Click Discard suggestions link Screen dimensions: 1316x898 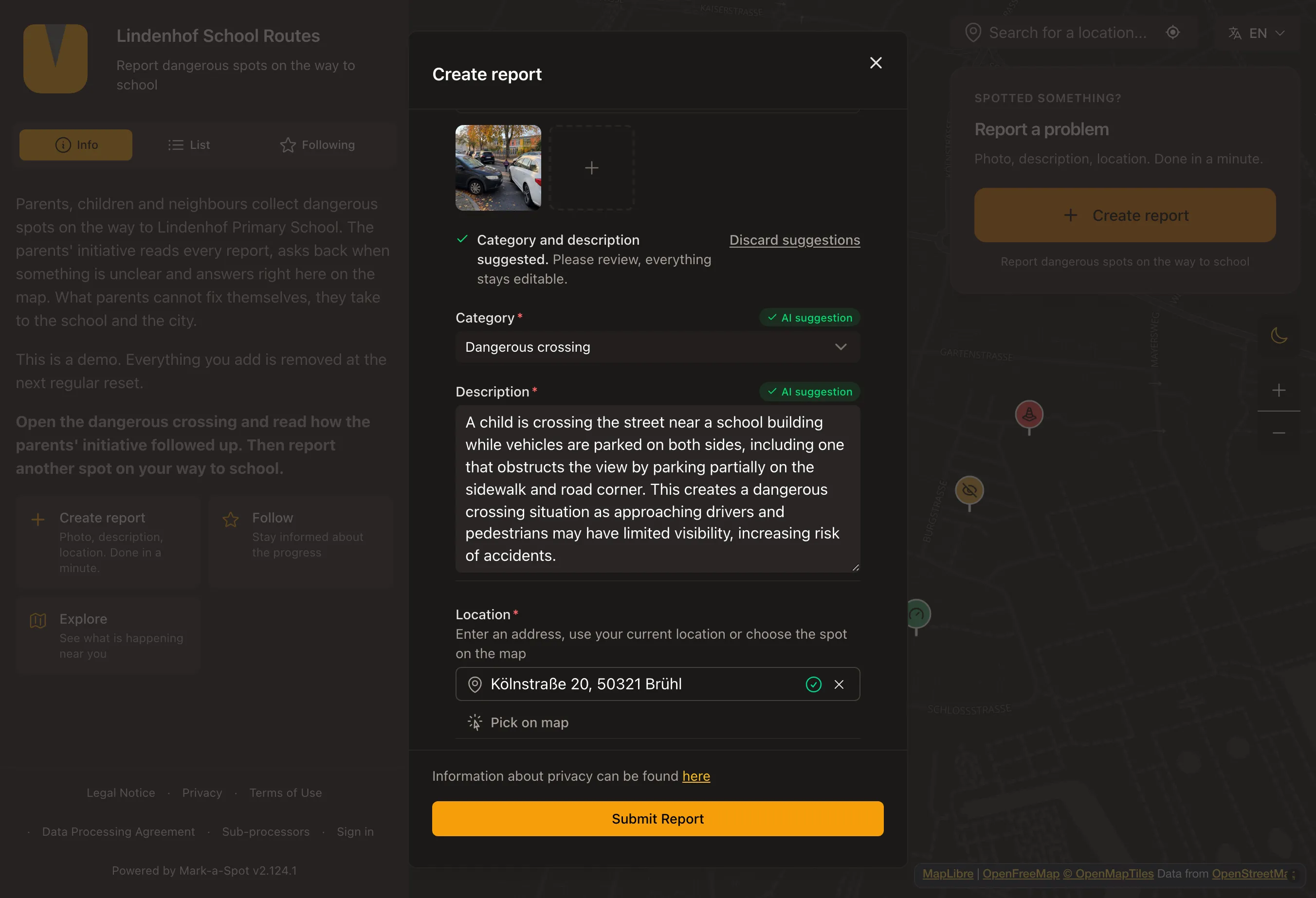click(x=794, y=240)
